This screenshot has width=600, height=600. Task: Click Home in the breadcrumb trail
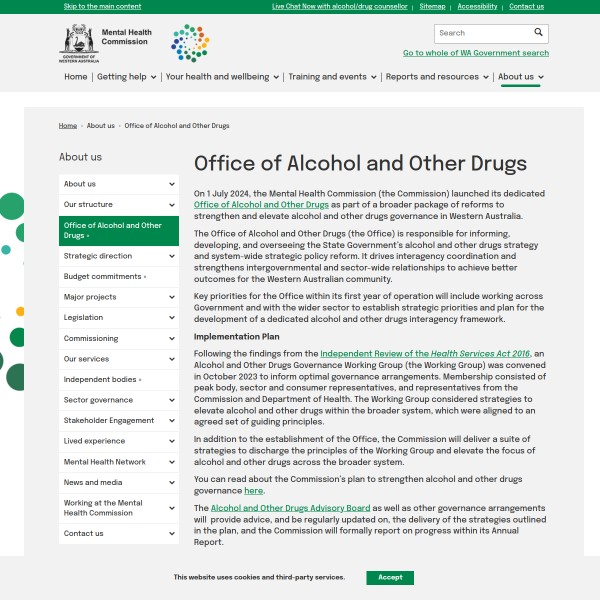point(68,126)
